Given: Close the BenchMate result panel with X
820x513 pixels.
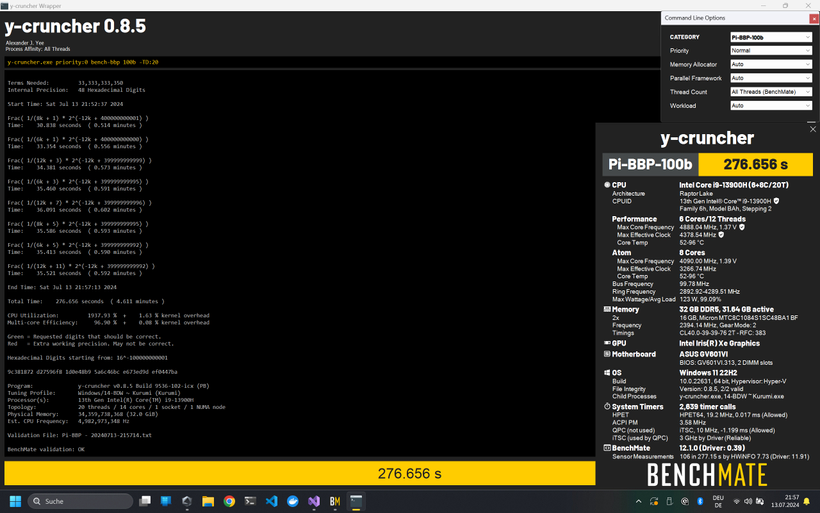Looking at the screenshot, I should pyautogui.click(x=813, y=129).
